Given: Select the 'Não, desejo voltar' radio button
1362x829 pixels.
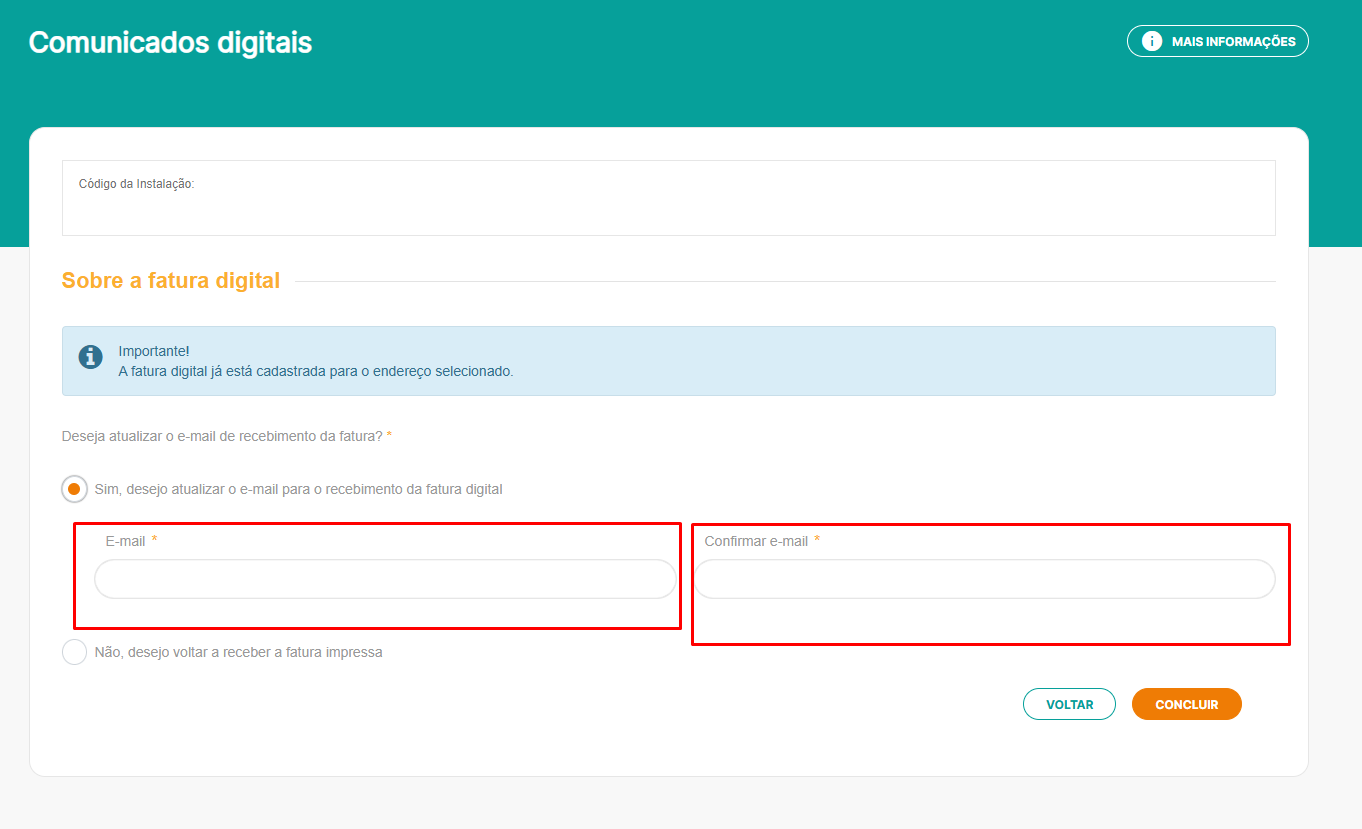Looking at the screenshot, I should click(74, 652).
